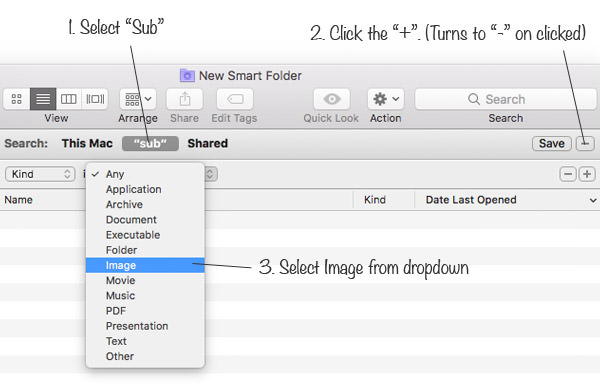This screenshot has height=384, width=600.
Task: Choose Music from the dropdown
Action: [145, 296]
